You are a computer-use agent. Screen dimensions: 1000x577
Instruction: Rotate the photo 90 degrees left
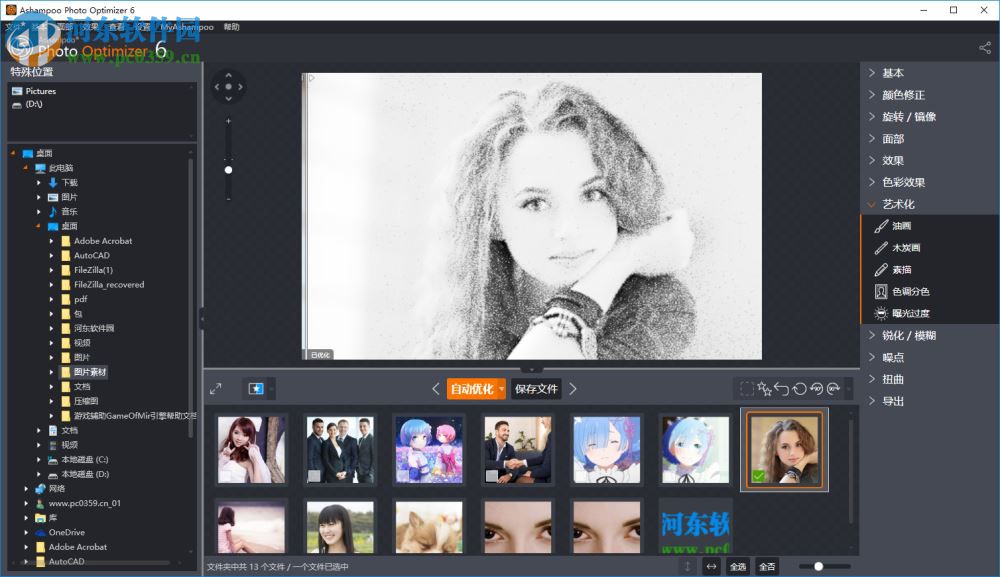pyautogui.click(x=817, y=387)
